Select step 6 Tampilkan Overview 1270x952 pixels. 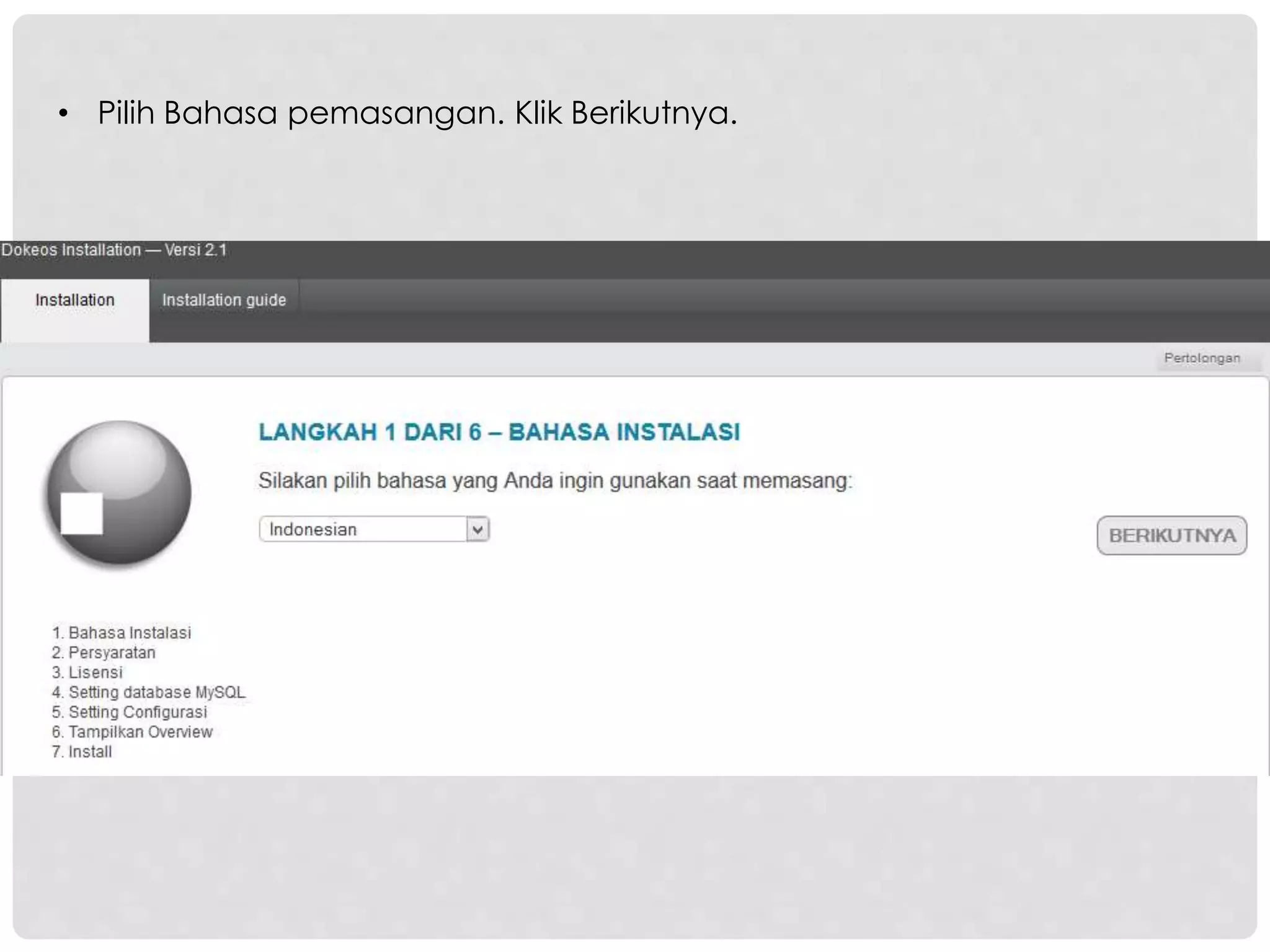click(x=132, y=732)
